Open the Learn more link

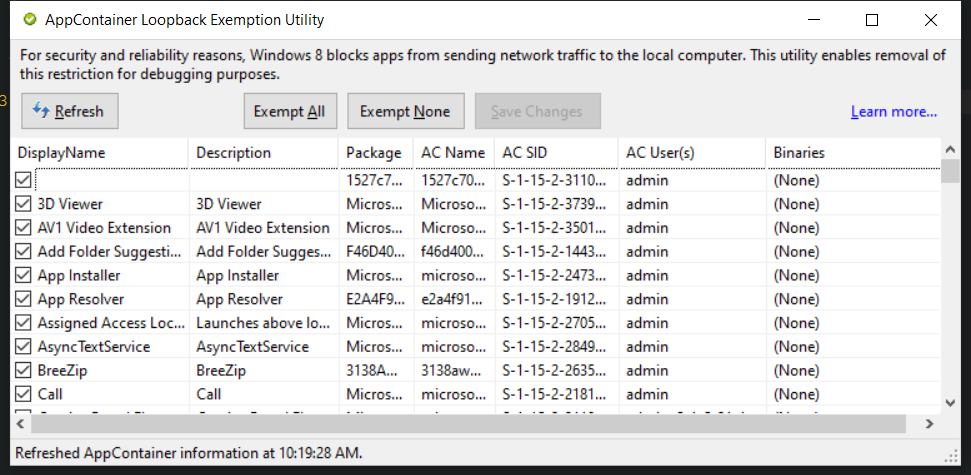pyautogui.click(x=894, y=111)
